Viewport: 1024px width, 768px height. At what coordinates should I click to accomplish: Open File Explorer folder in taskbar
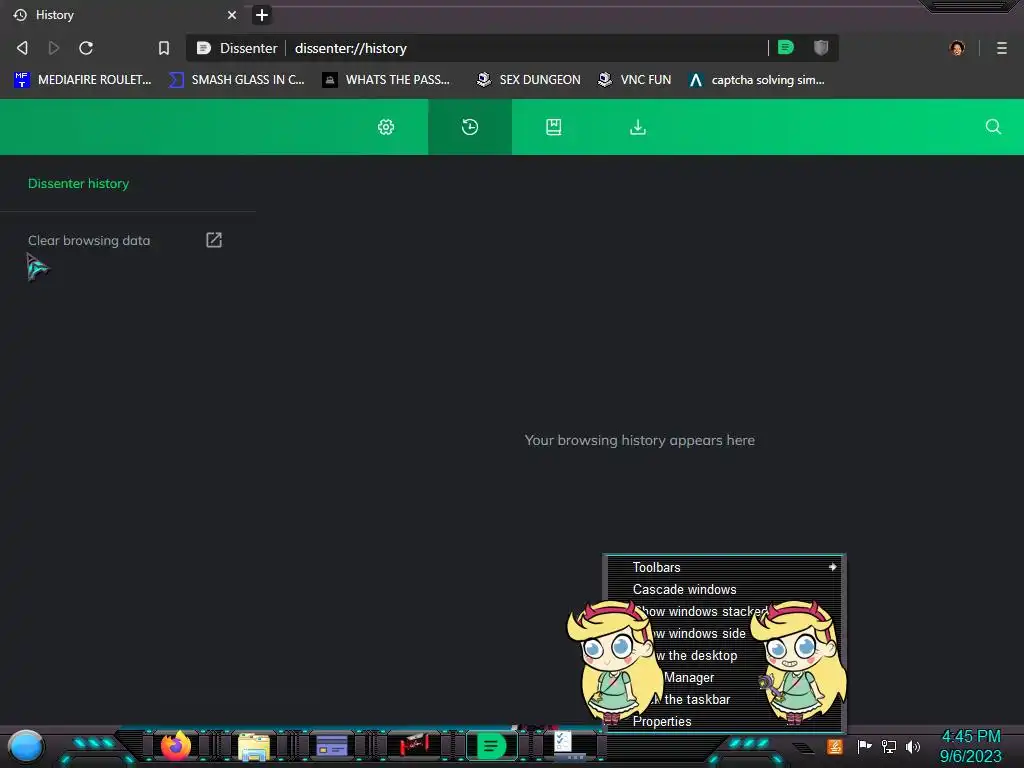point(253,746)
